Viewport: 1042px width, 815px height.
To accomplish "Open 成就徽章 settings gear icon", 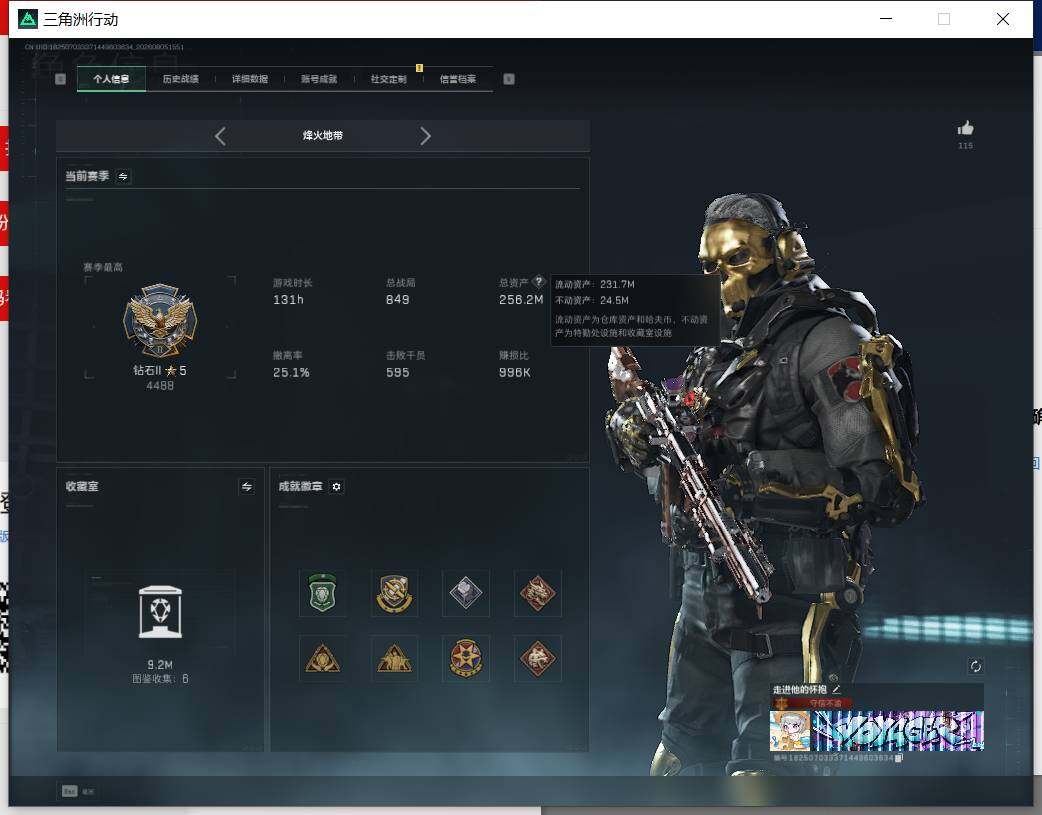I will tap(336, 487).
